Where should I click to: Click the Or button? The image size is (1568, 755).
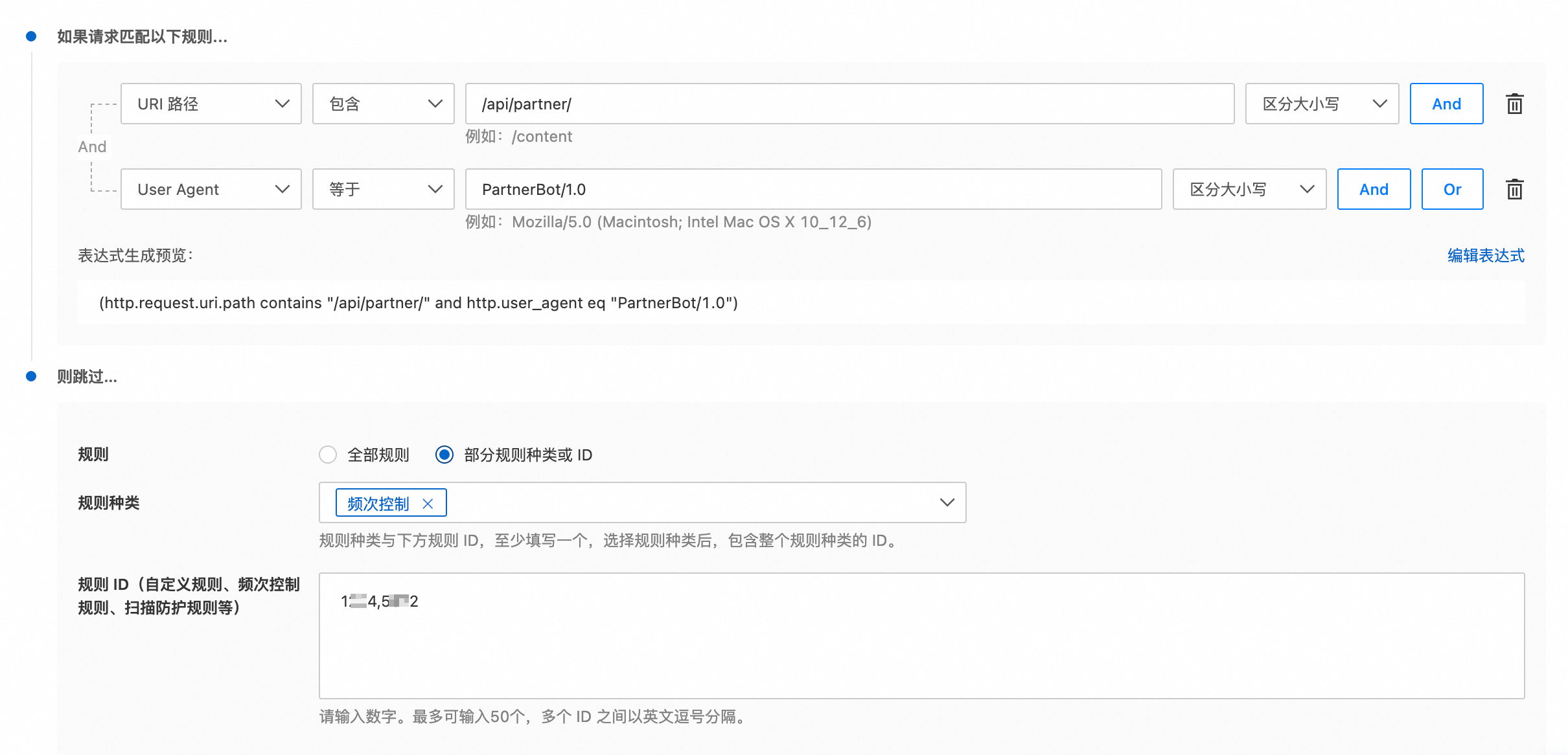click(x=1452, y=189)
